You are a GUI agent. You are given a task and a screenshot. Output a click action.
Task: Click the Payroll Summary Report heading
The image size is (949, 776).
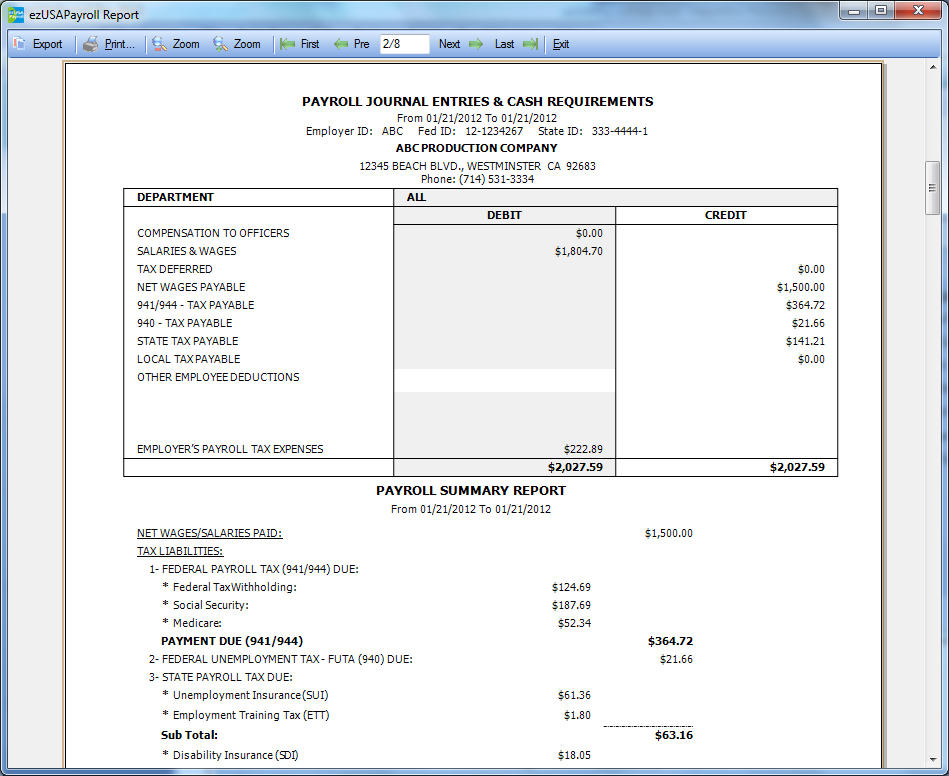470,491
